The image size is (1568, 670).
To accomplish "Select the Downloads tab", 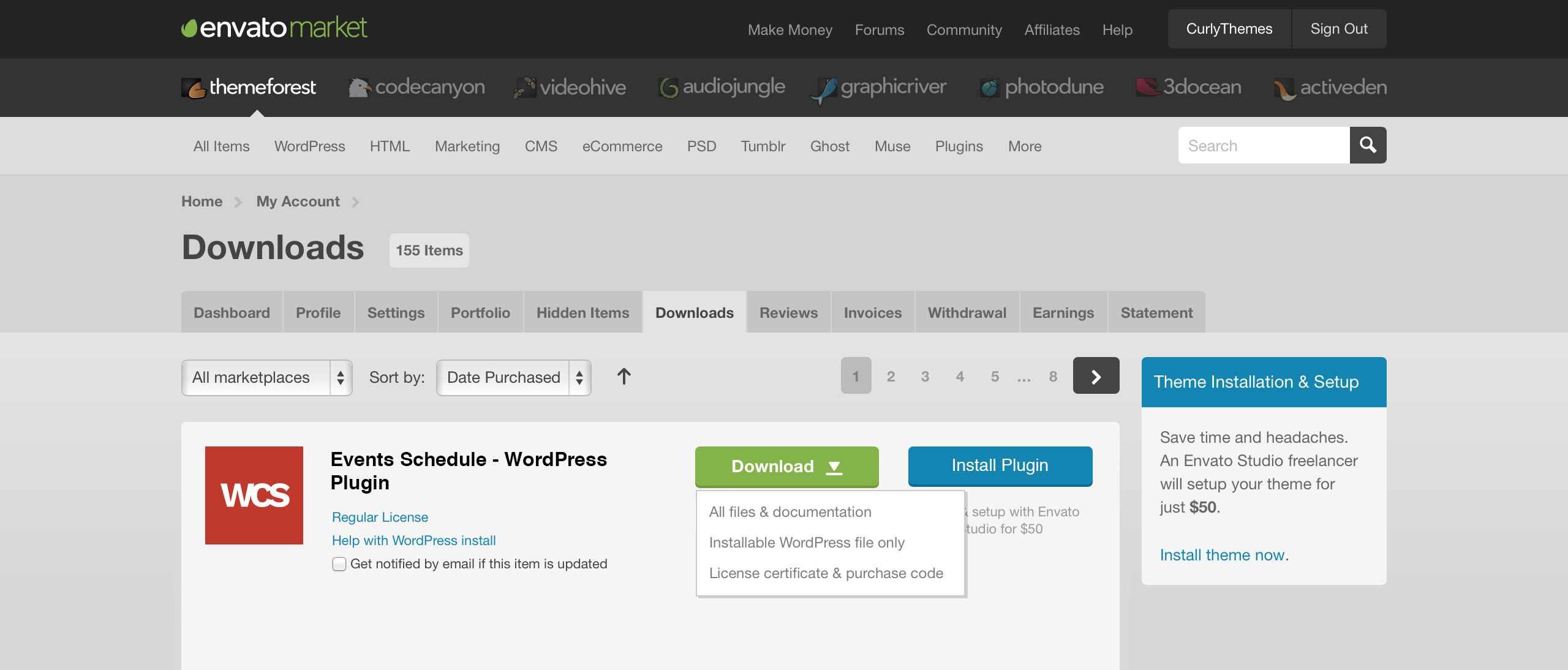I will (695, 312).
